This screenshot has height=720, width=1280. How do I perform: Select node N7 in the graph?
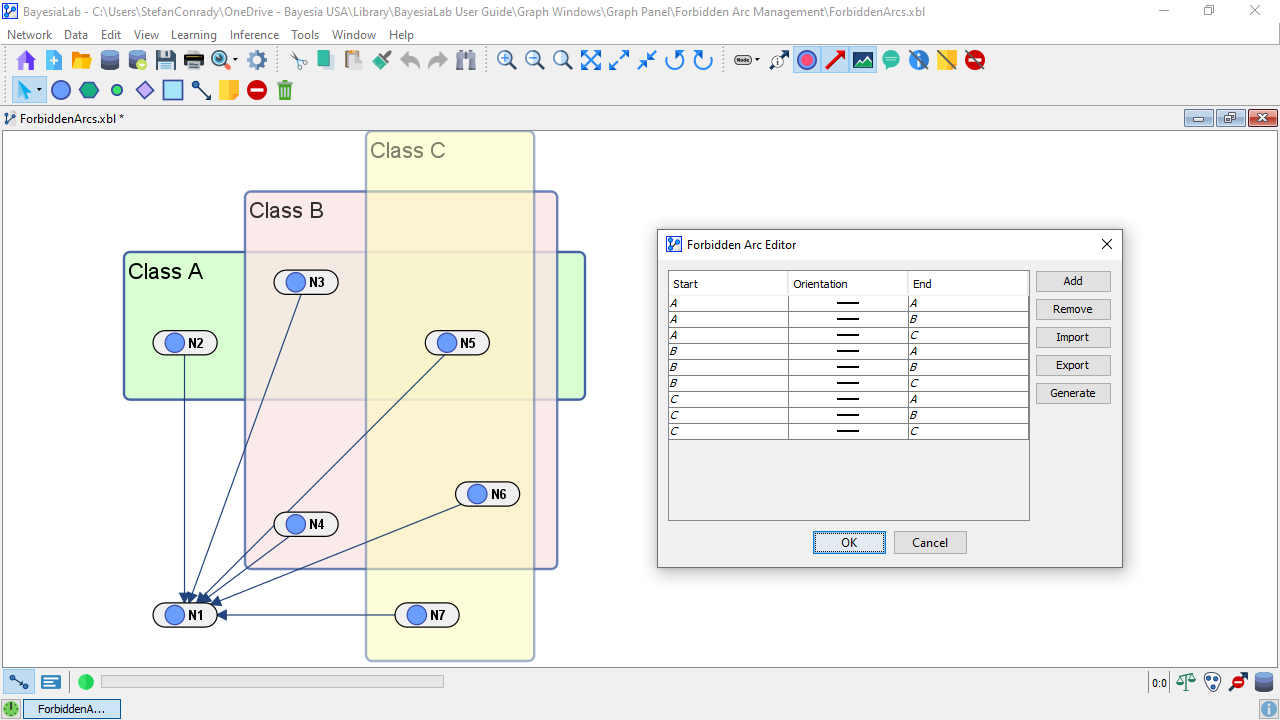[x=427, y=615]
